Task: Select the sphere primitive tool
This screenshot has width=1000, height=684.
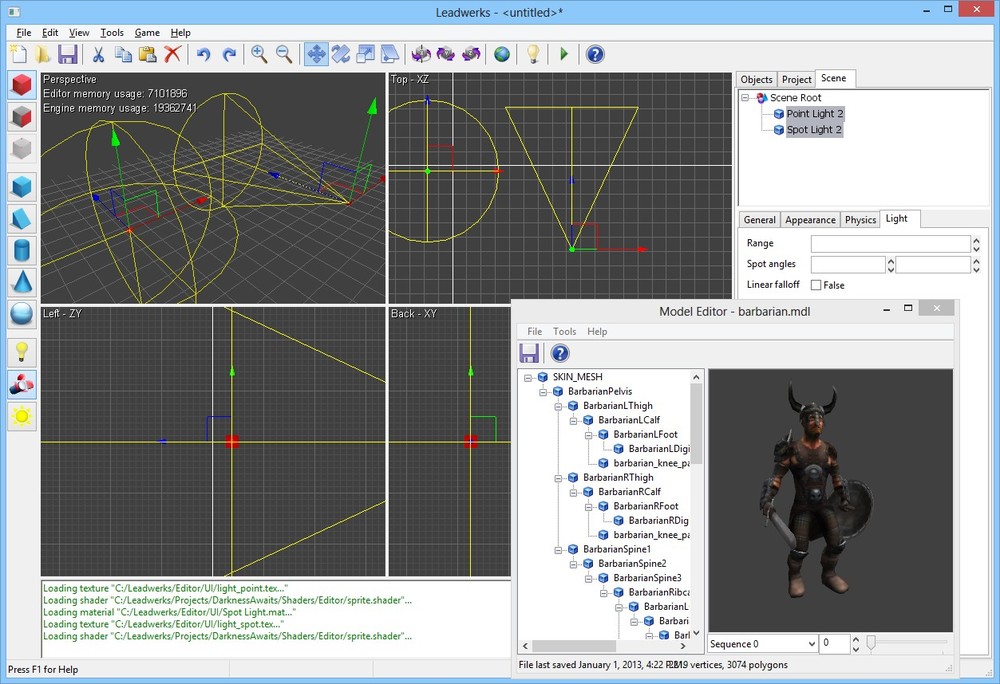Action: click(x=22, y=314)
